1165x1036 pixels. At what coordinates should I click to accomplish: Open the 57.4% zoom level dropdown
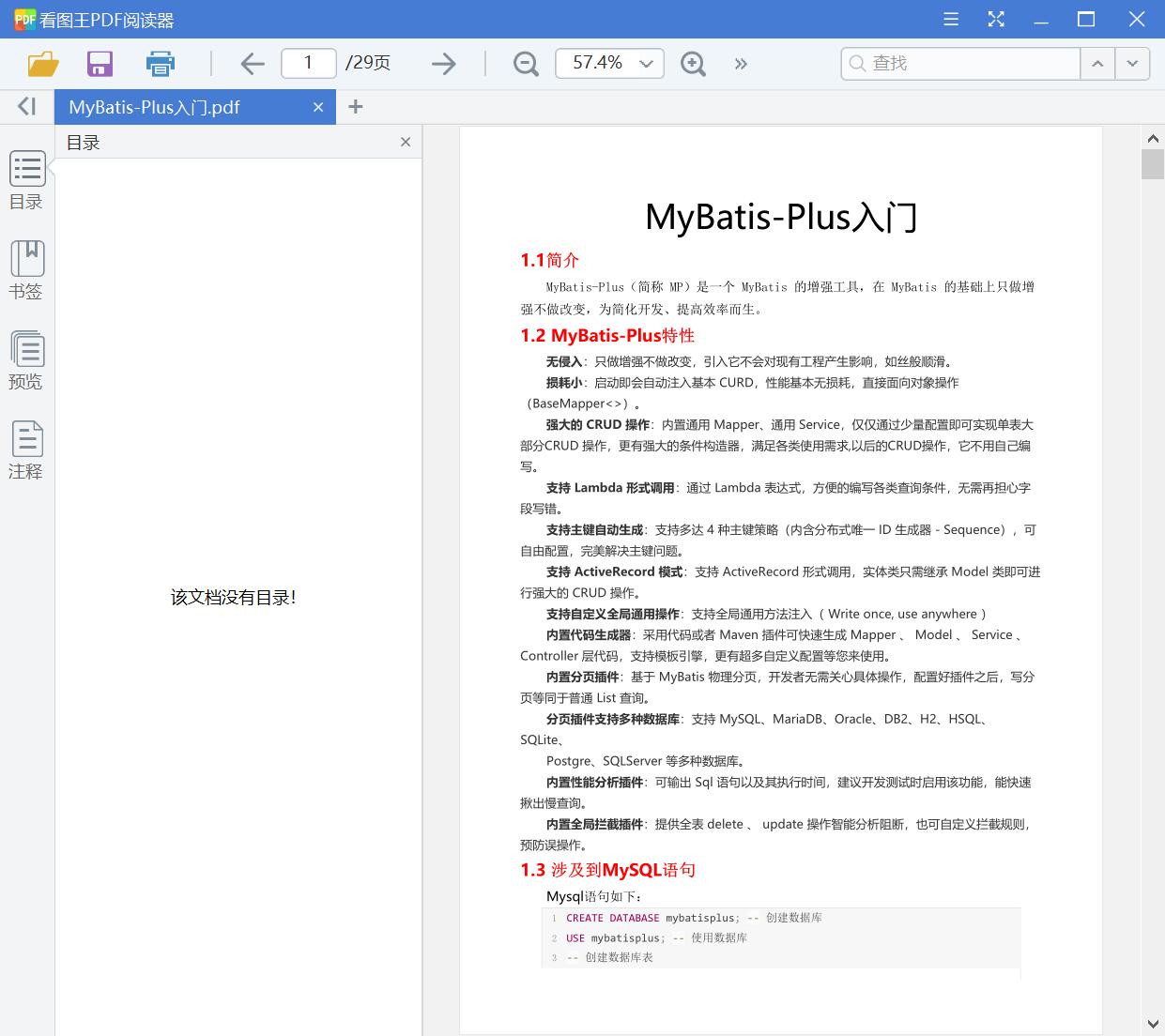[610, 63]
